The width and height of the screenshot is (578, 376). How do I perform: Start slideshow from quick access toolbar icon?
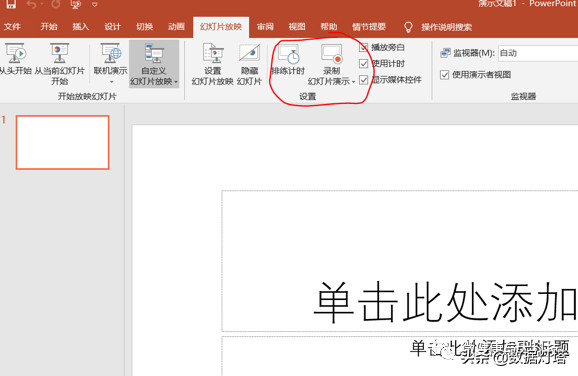click(76, 4)
